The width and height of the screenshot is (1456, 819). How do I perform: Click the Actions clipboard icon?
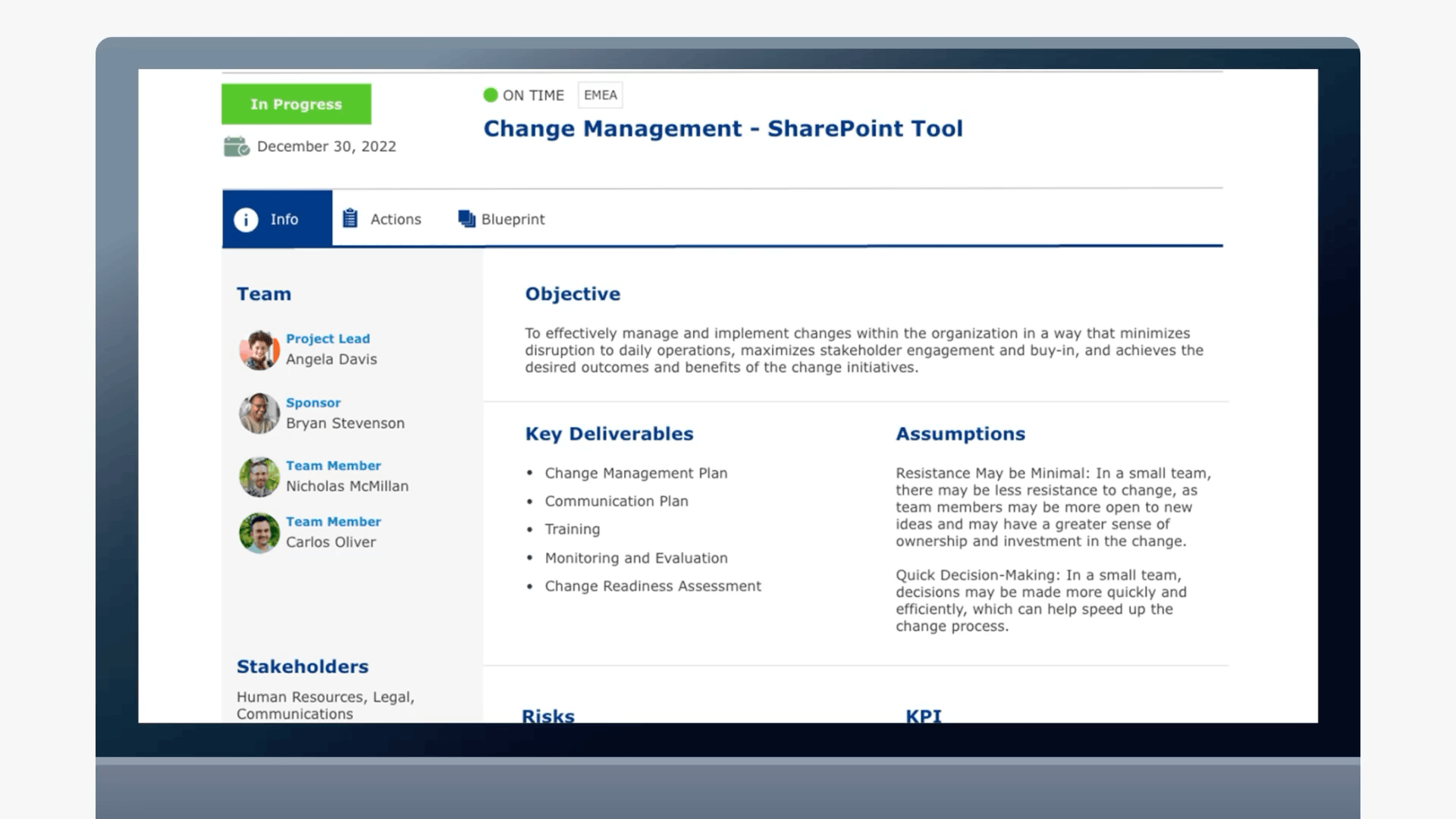pyautogui.click(x=350, y=218)
